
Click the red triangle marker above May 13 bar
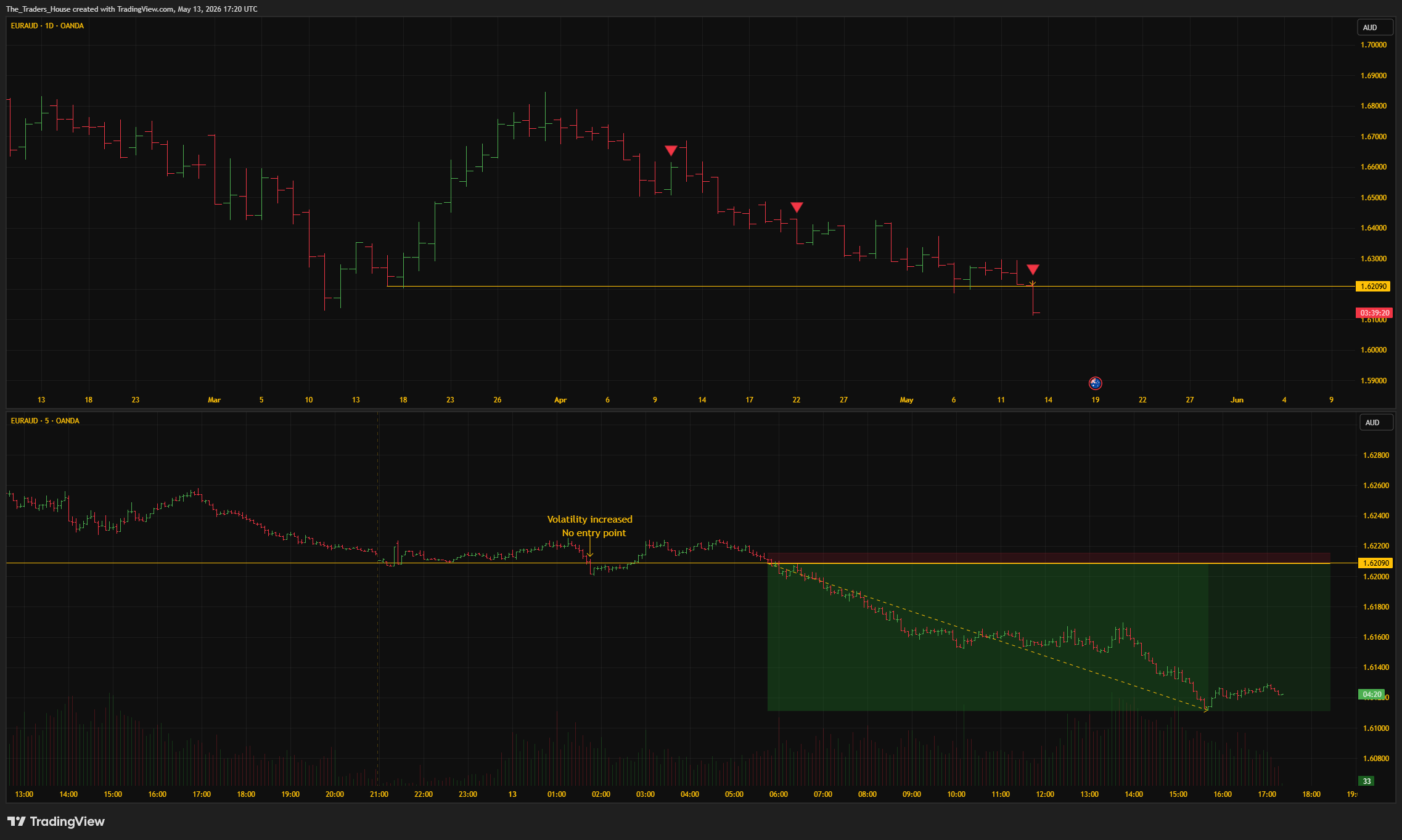click(x=1033, y=269)
